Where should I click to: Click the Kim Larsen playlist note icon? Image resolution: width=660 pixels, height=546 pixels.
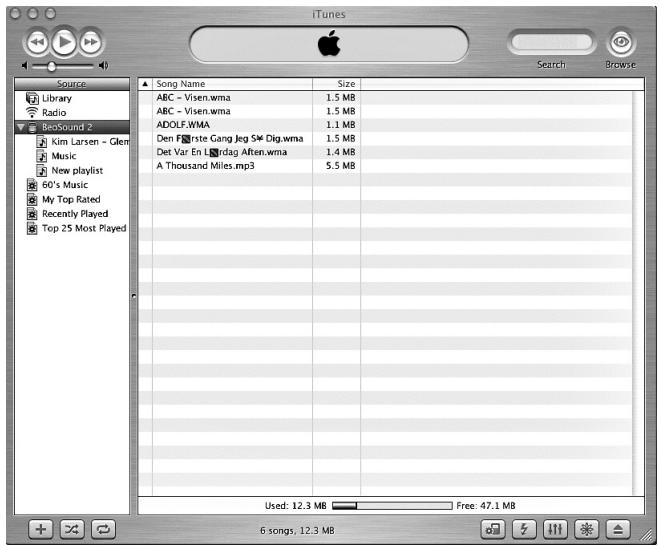(x=42, y=142)
